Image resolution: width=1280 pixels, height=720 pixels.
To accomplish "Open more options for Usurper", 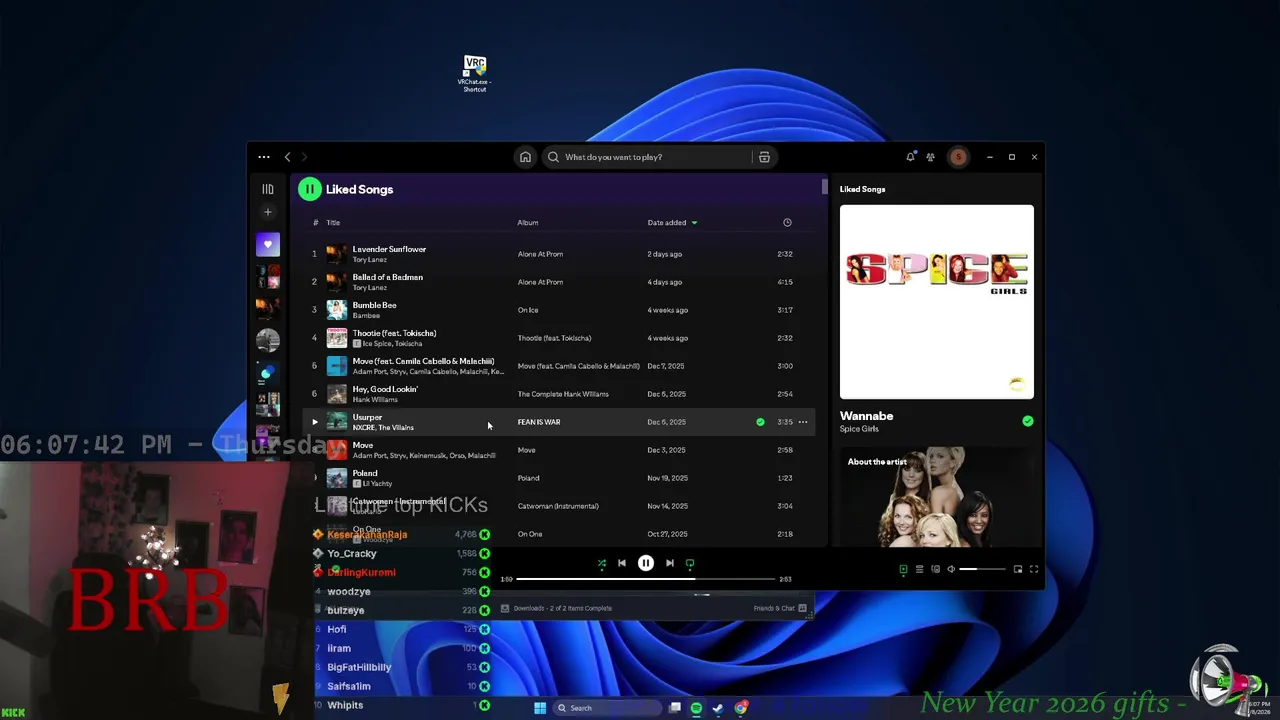I will (803, 422).
